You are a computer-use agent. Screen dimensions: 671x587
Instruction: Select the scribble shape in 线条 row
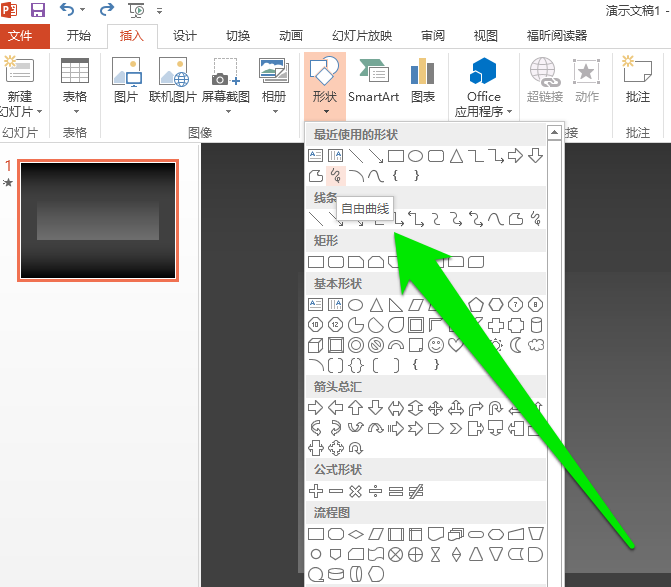click(x=535, y=219)
